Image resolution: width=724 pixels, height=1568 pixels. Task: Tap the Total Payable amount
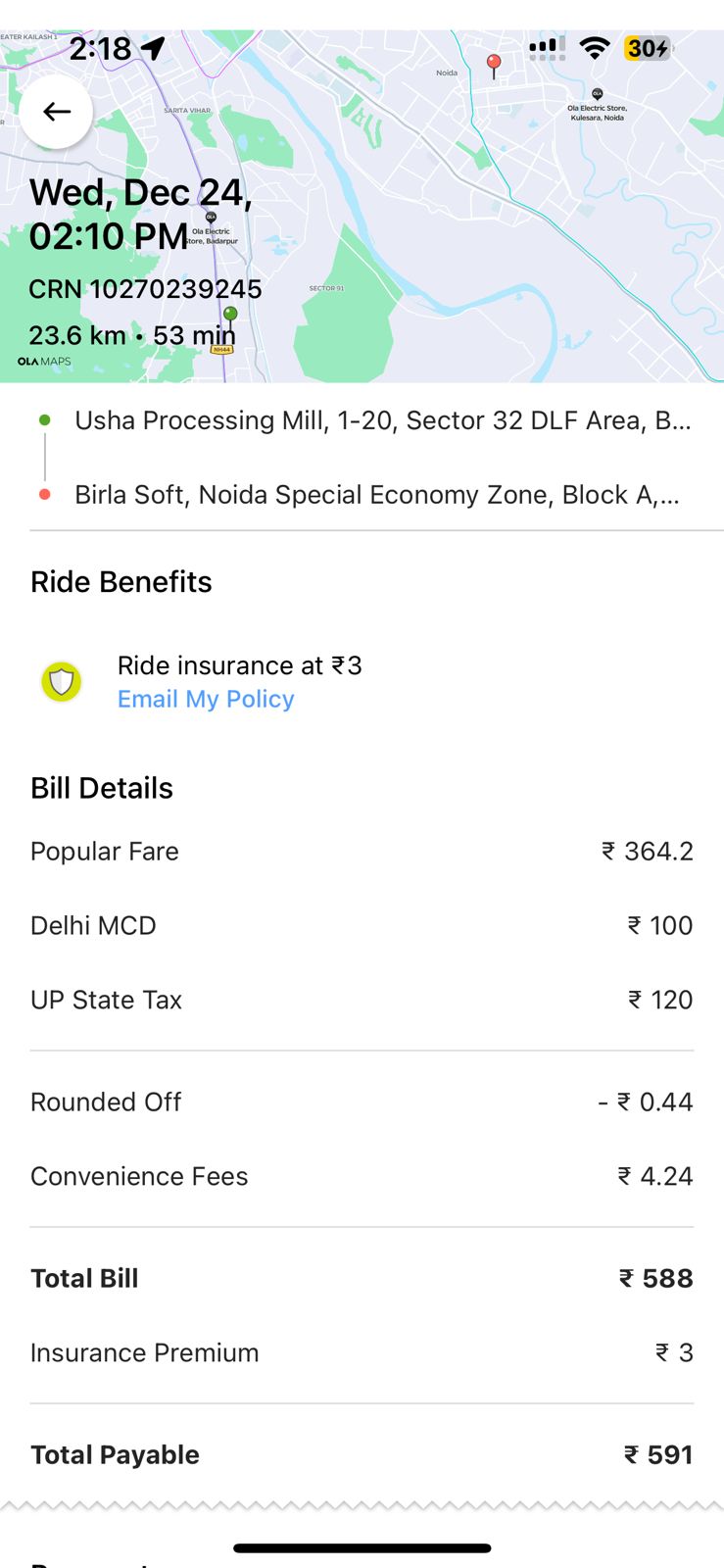pos(658,1454)
